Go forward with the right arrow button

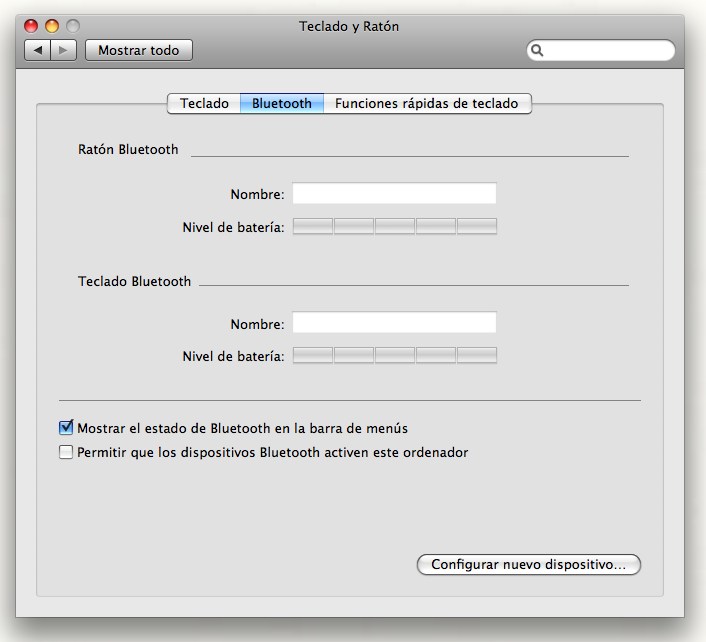pos(63,50)
